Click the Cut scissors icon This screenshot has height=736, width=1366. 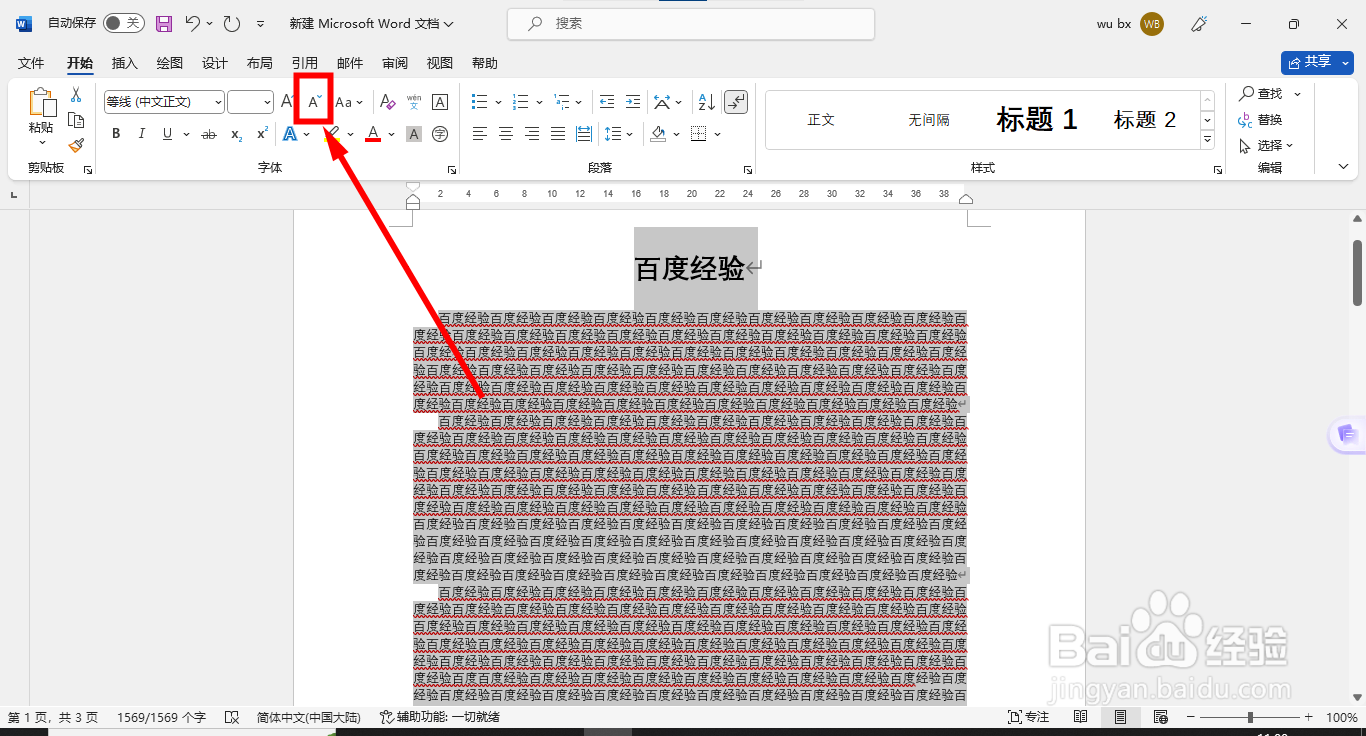76,95
